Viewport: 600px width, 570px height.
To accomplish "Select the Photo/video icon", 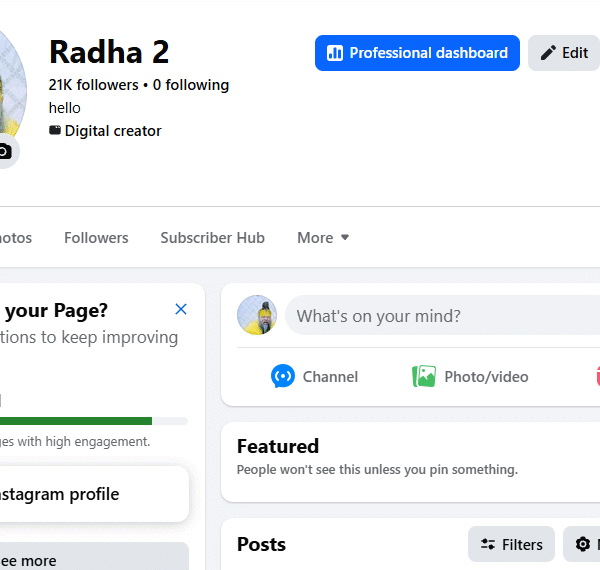I will [x=424, y=376].
